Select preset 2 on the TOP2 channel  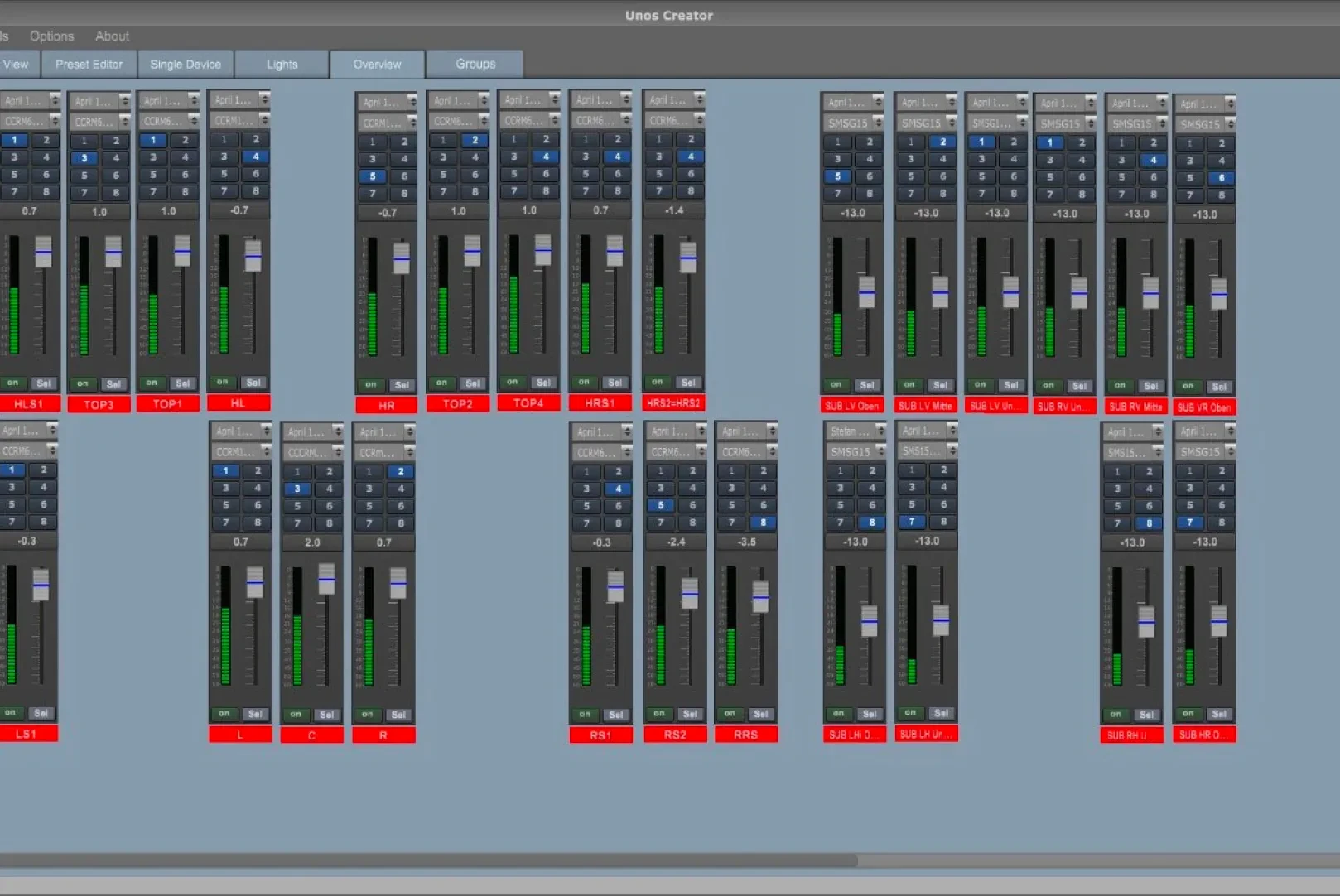click(x=475, y=140)
